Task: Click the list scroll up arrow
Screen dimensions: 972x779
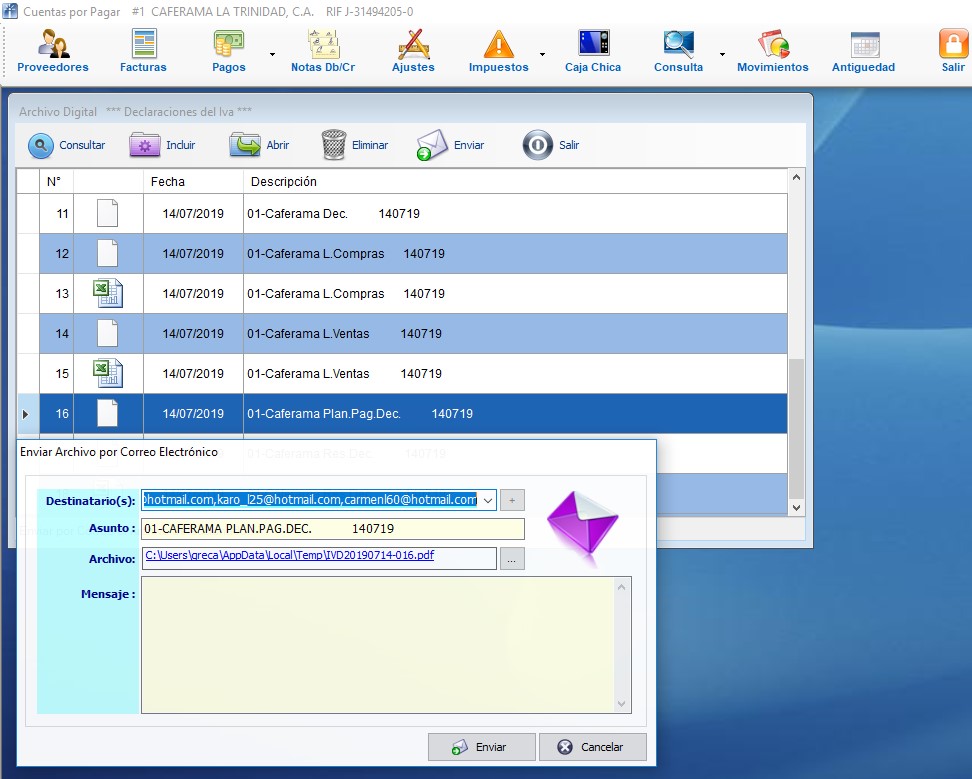Action: coord(797,177)
